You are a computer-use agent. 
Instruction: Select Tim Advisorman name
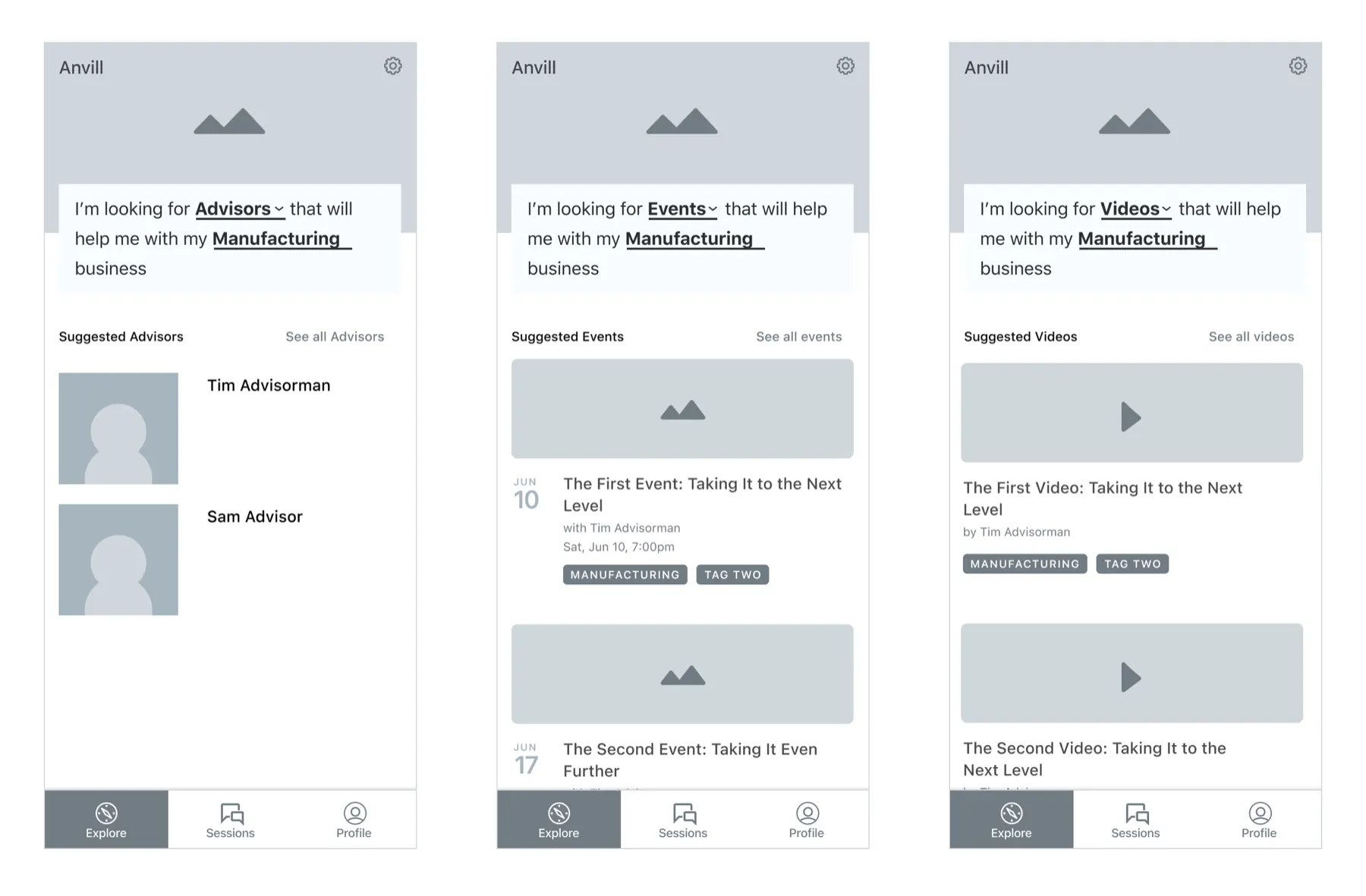[x=269, y=385]
